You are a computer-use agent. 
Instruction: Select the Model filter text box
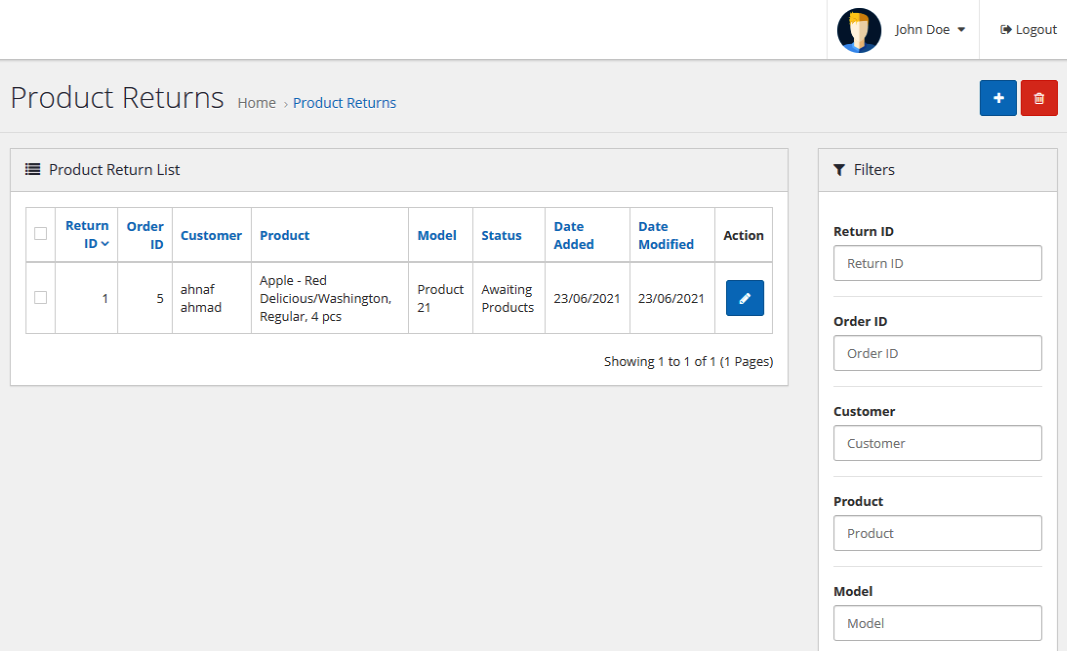(x=937, y=623)
